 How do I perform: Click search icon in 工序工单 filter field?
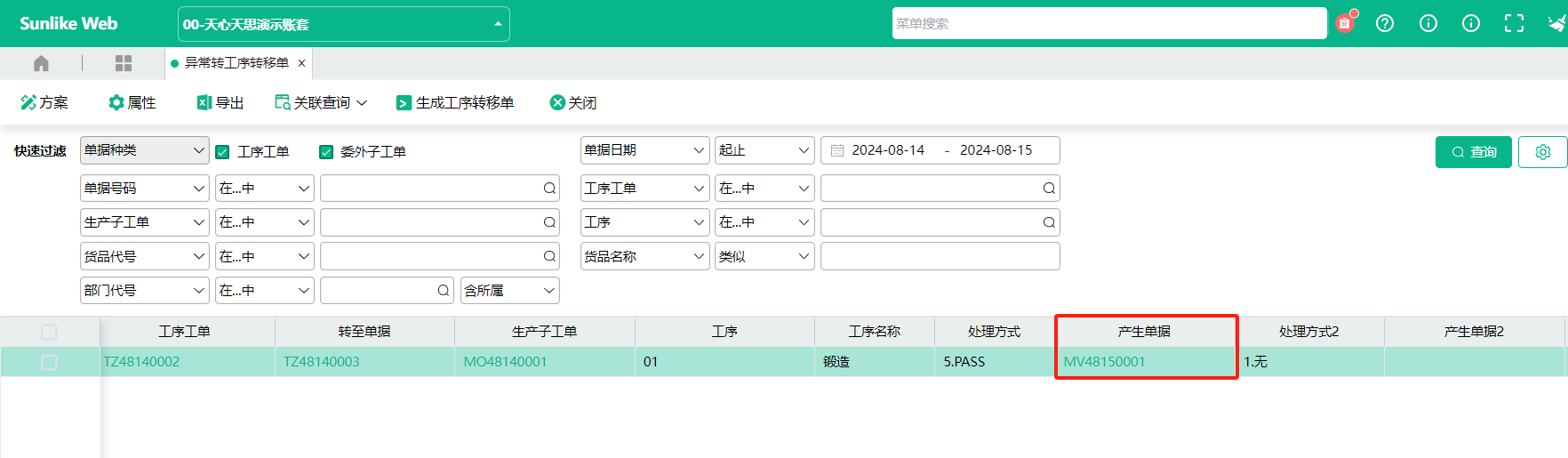point(1049,189)
